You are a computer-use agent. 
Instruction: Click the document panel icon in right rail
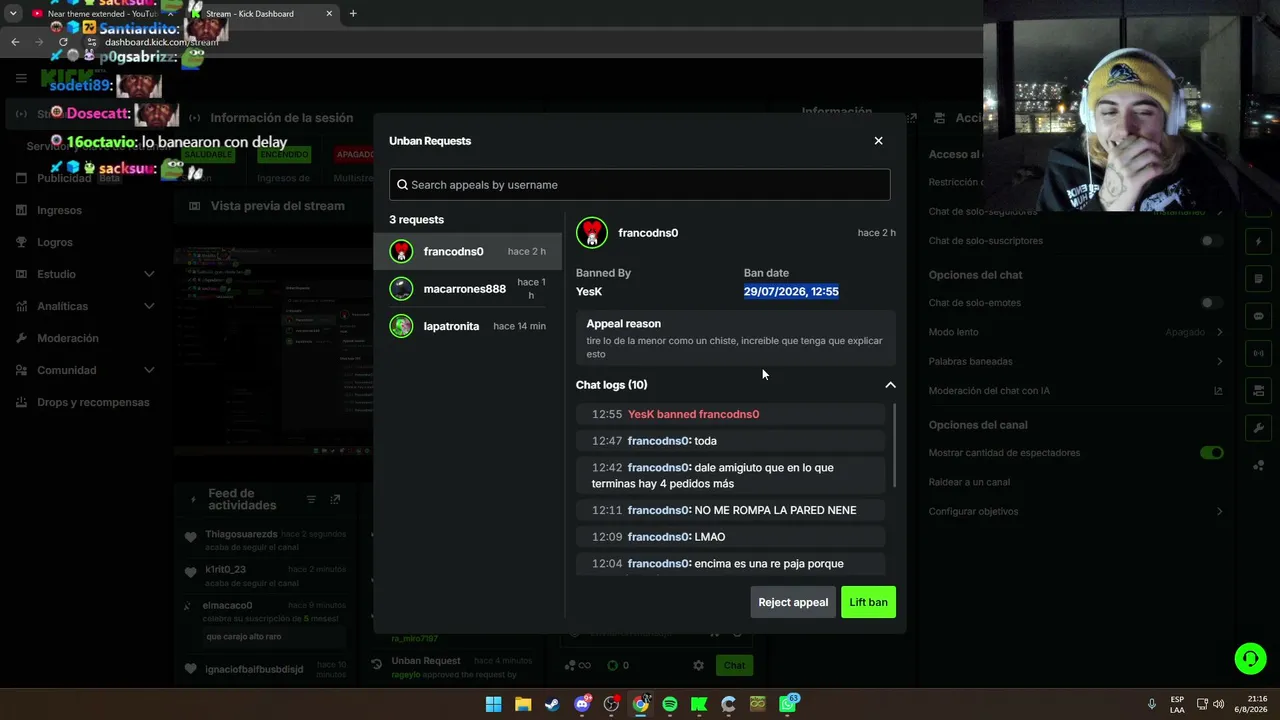point(1259,279)
